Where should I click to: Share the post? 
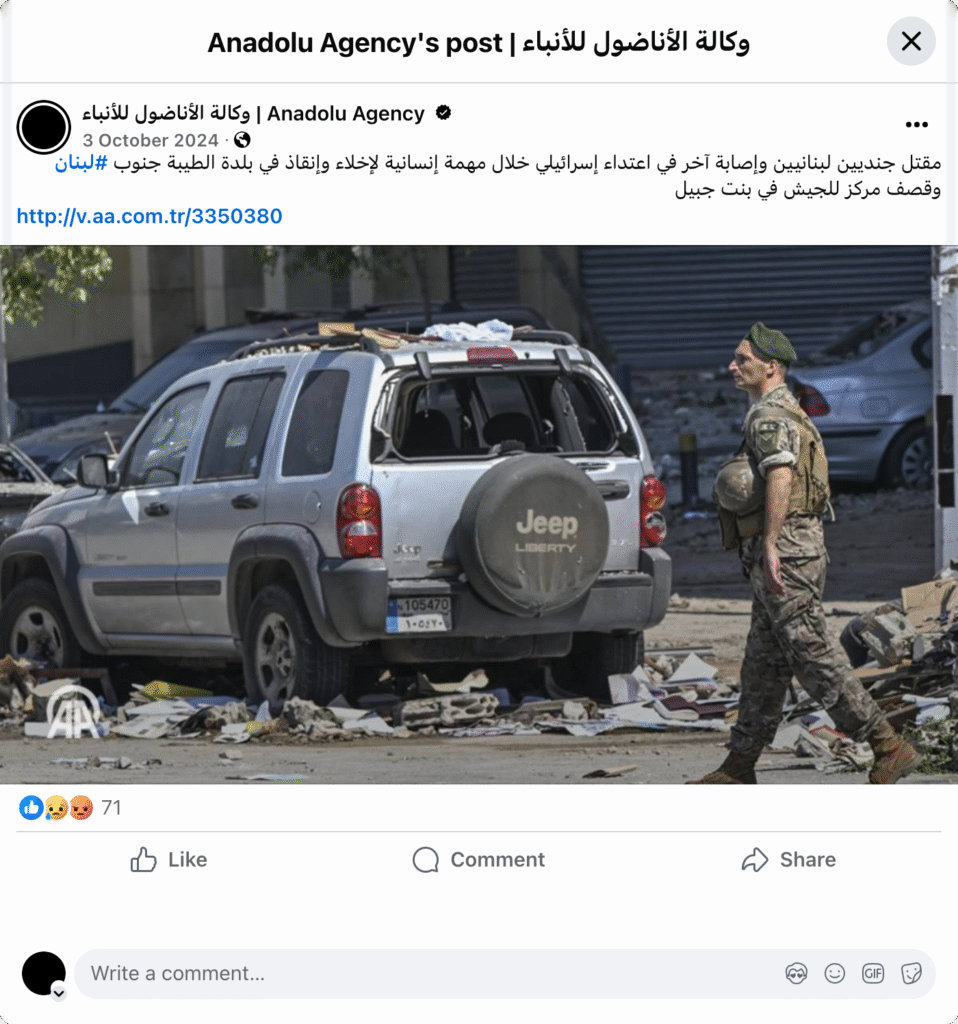tap(789, 859)
